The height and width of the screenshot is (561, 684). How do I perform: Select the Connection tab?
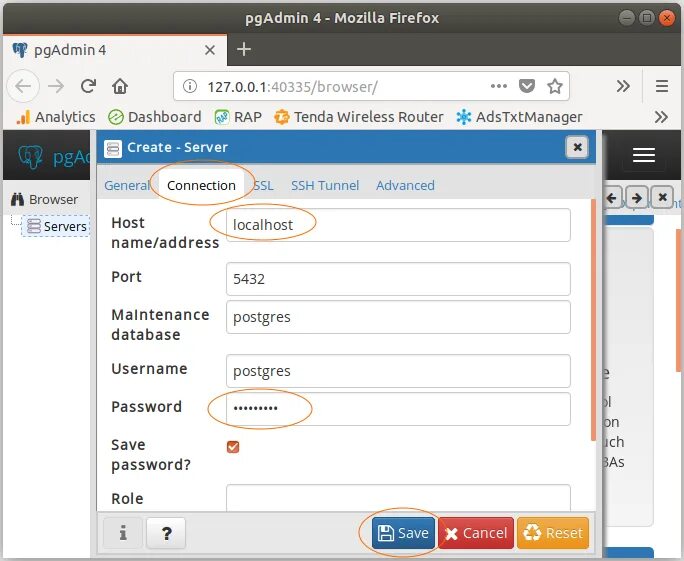[x=201, y=185]
